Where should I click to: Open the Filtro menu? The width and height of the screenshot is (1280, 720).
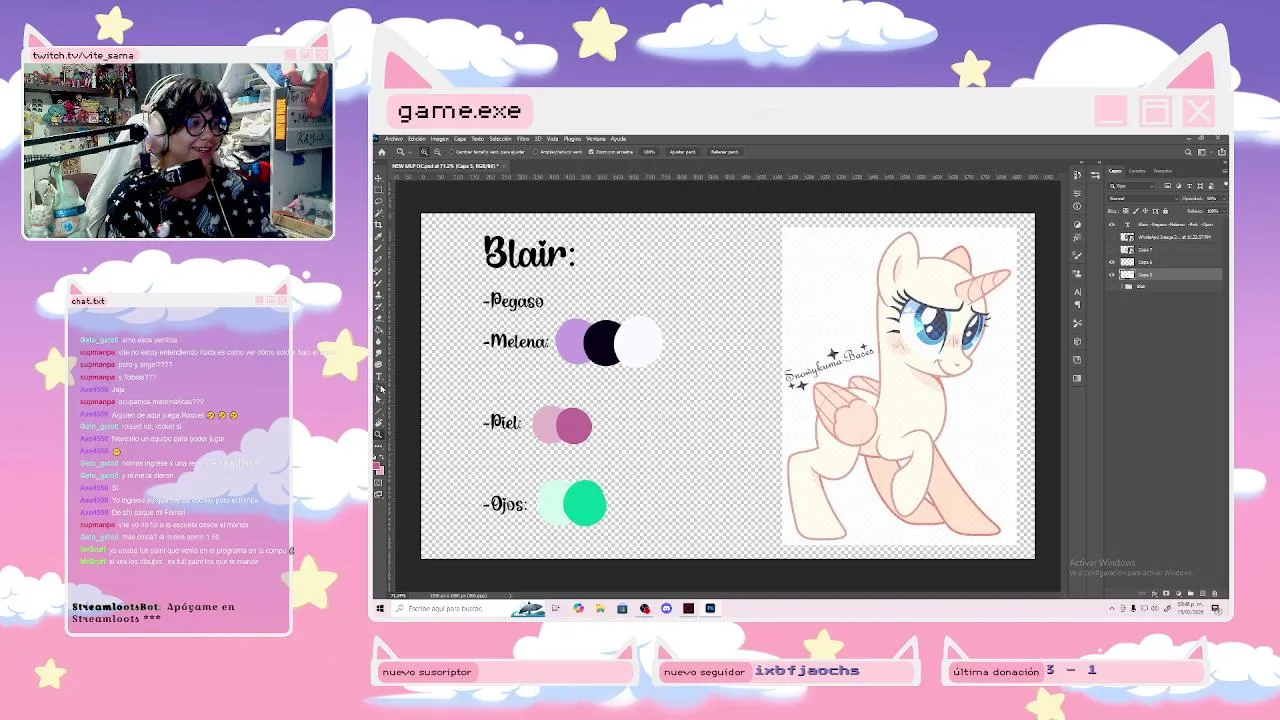point(523,139)
